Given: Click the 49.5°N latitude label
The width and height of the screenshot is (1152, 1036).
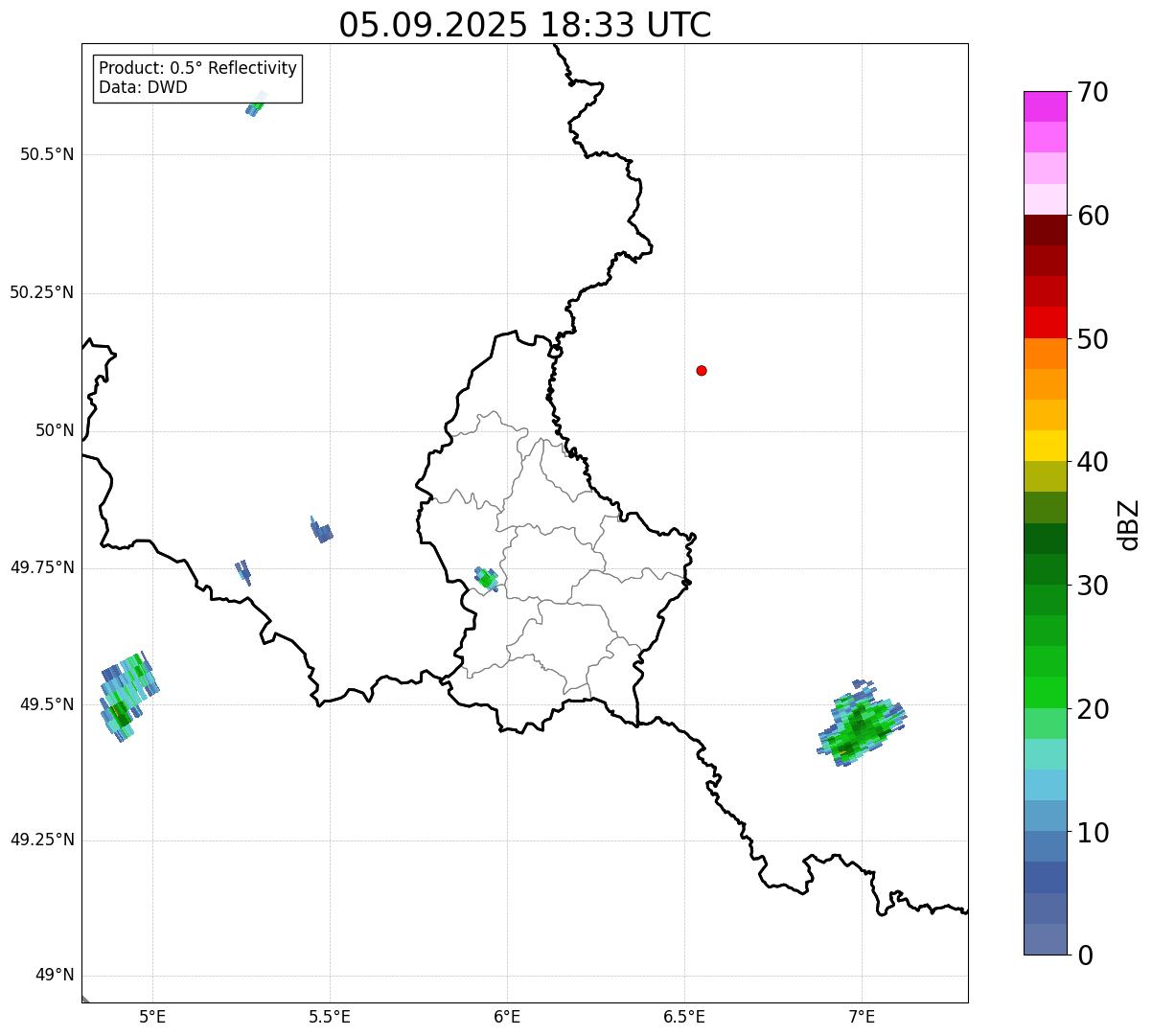Looking at the screenshot, I should pos(47,704).
